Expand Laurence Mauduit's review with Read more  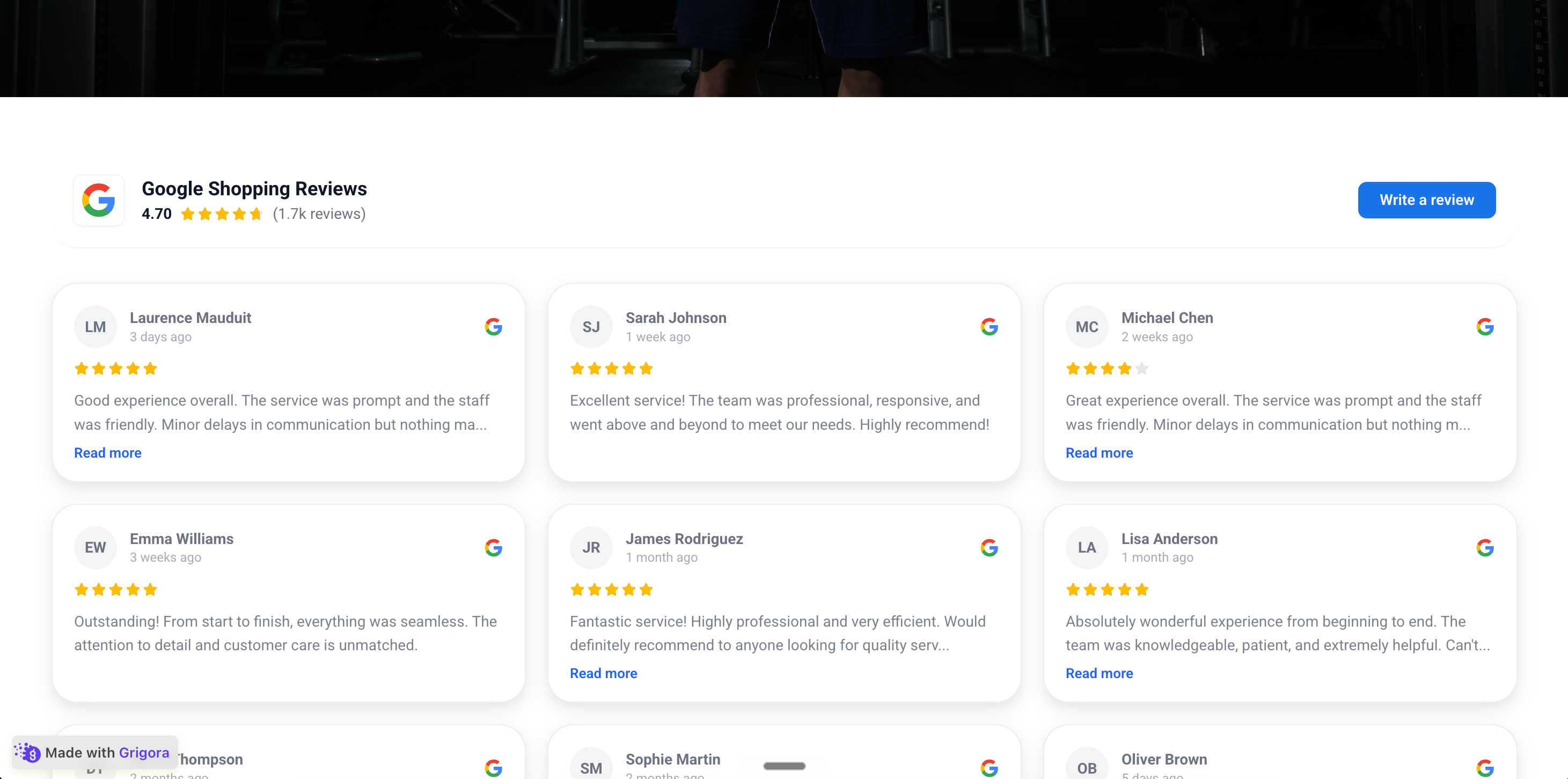click(108, 453)
